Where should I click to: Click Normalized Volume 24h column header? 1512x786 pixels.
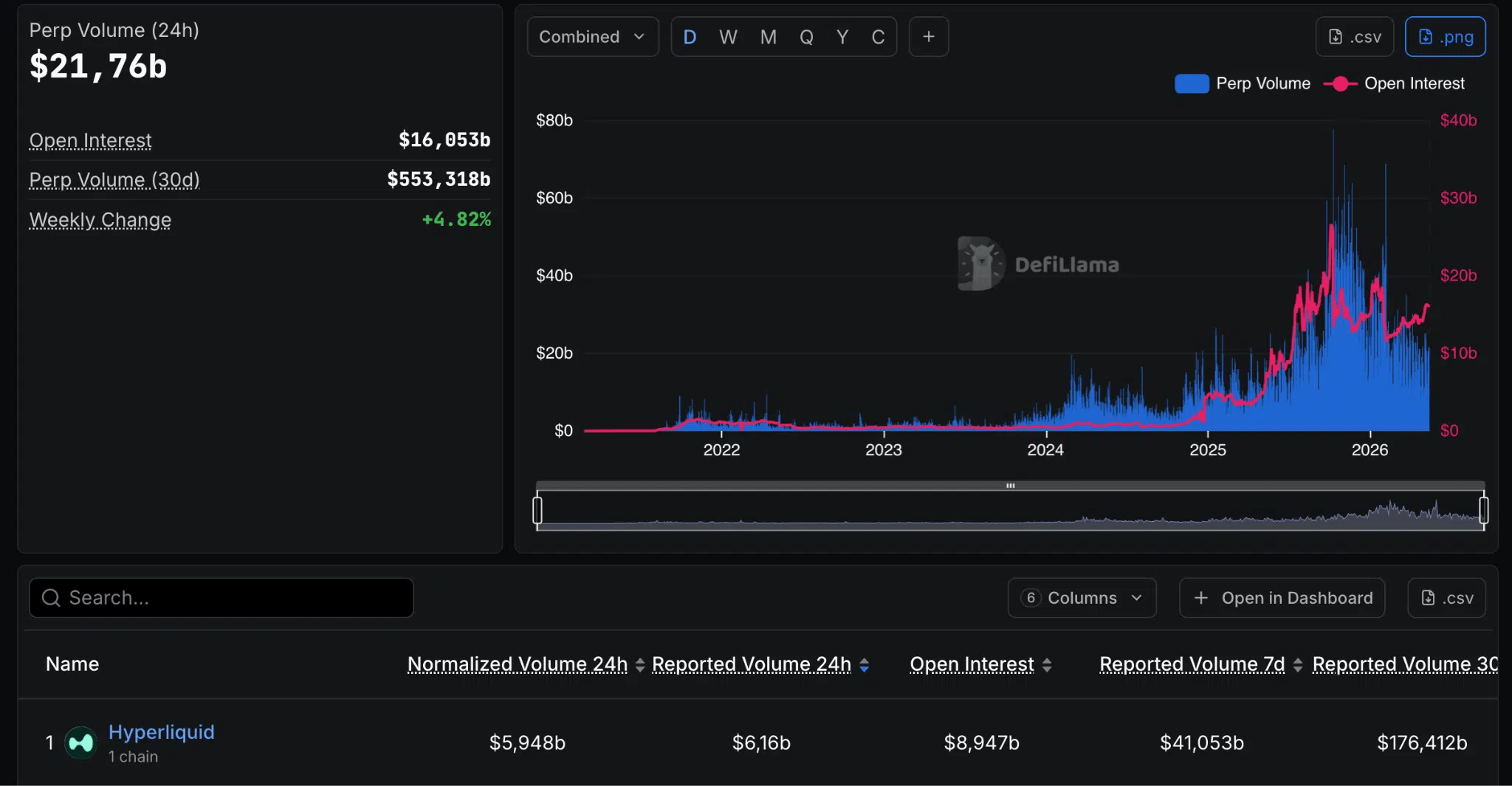pos(518,664)
